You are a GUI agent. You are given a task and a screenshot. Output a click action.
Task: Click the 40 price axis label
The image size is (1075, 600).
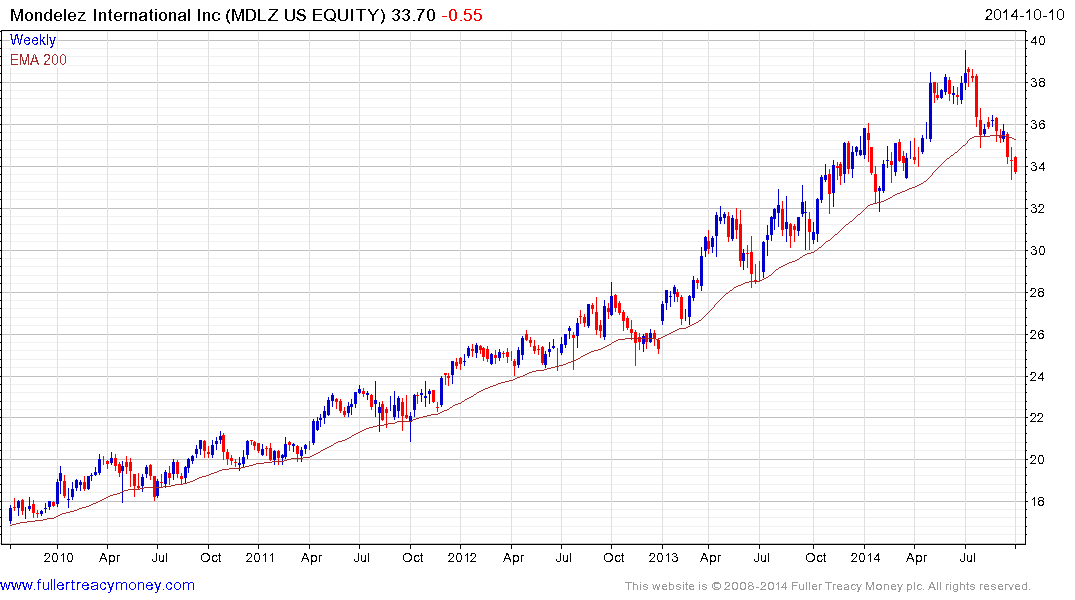point(1038,40)
